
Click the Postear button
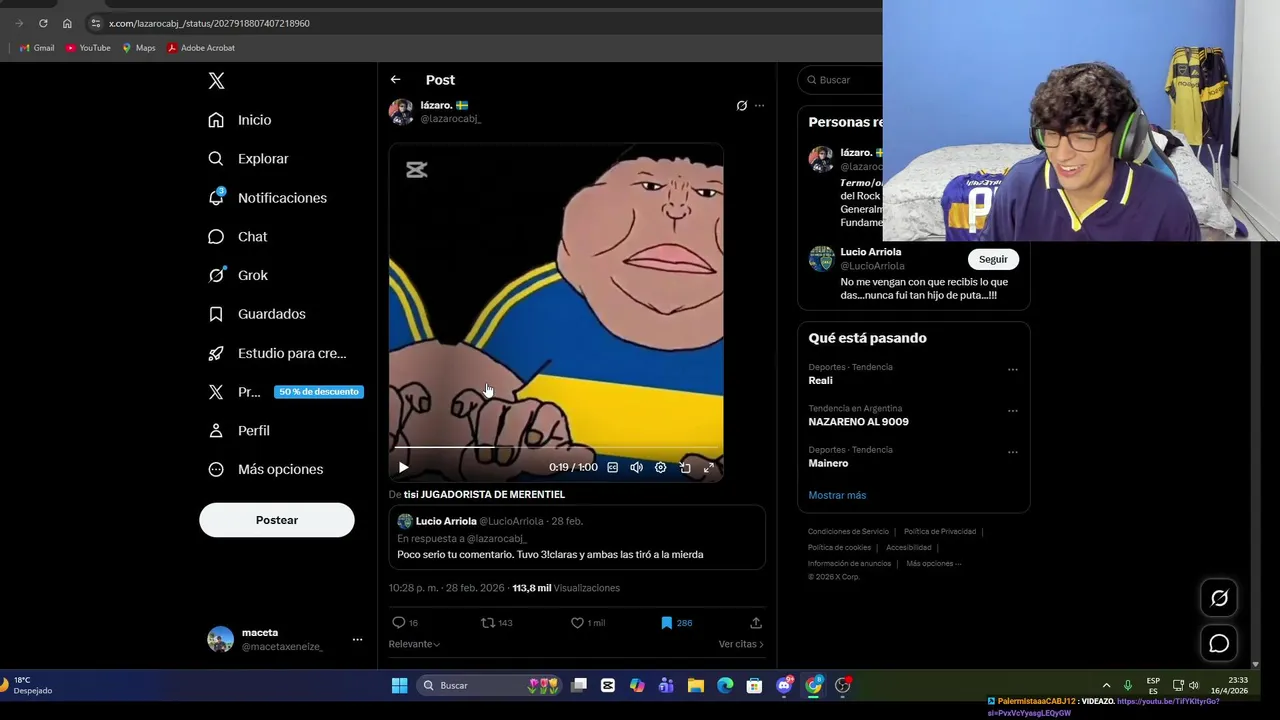click(x=277, y=520)
